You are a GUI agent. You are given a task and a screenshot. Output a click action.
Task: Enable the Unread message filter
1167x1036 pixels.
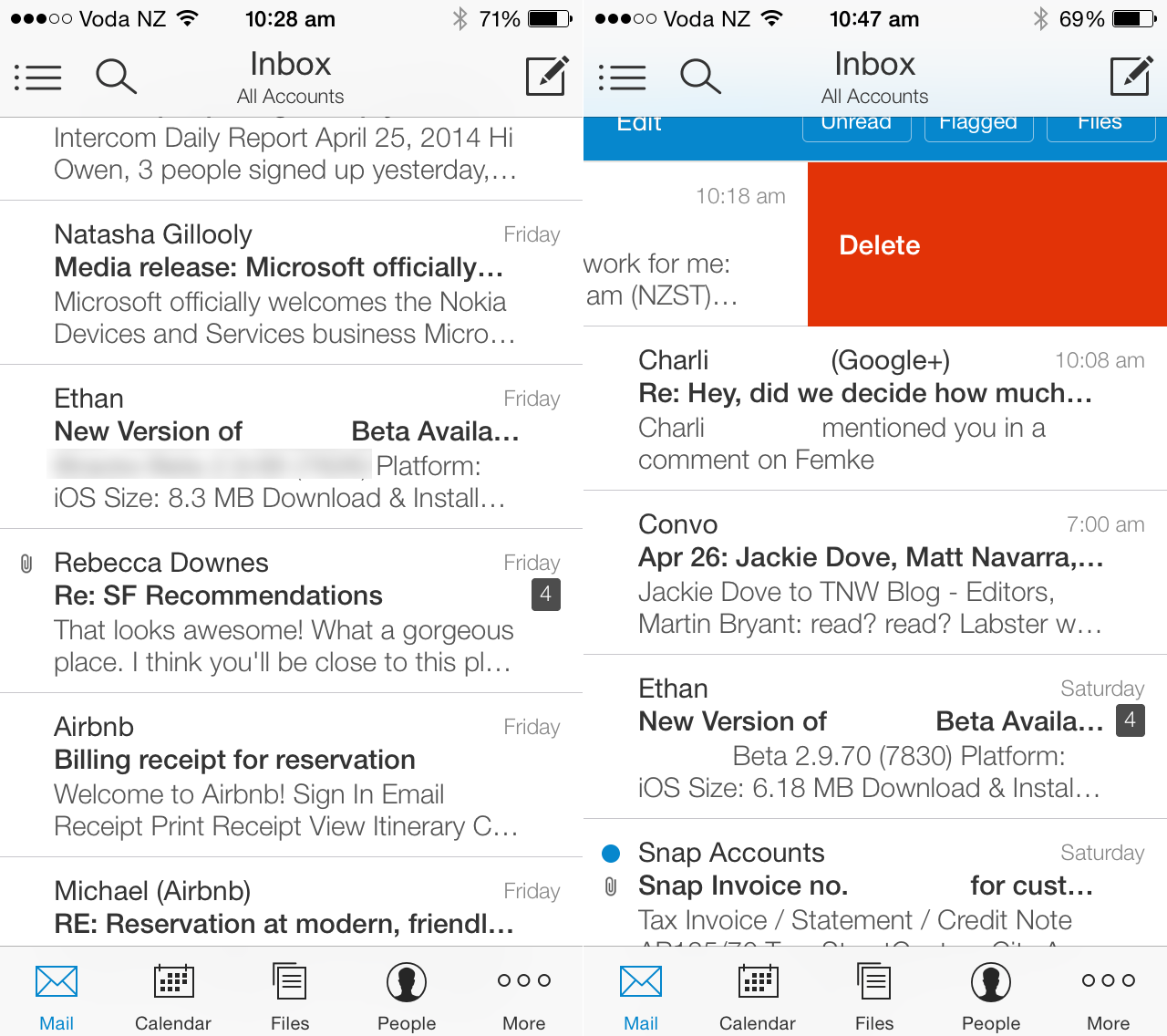(856, 122)
